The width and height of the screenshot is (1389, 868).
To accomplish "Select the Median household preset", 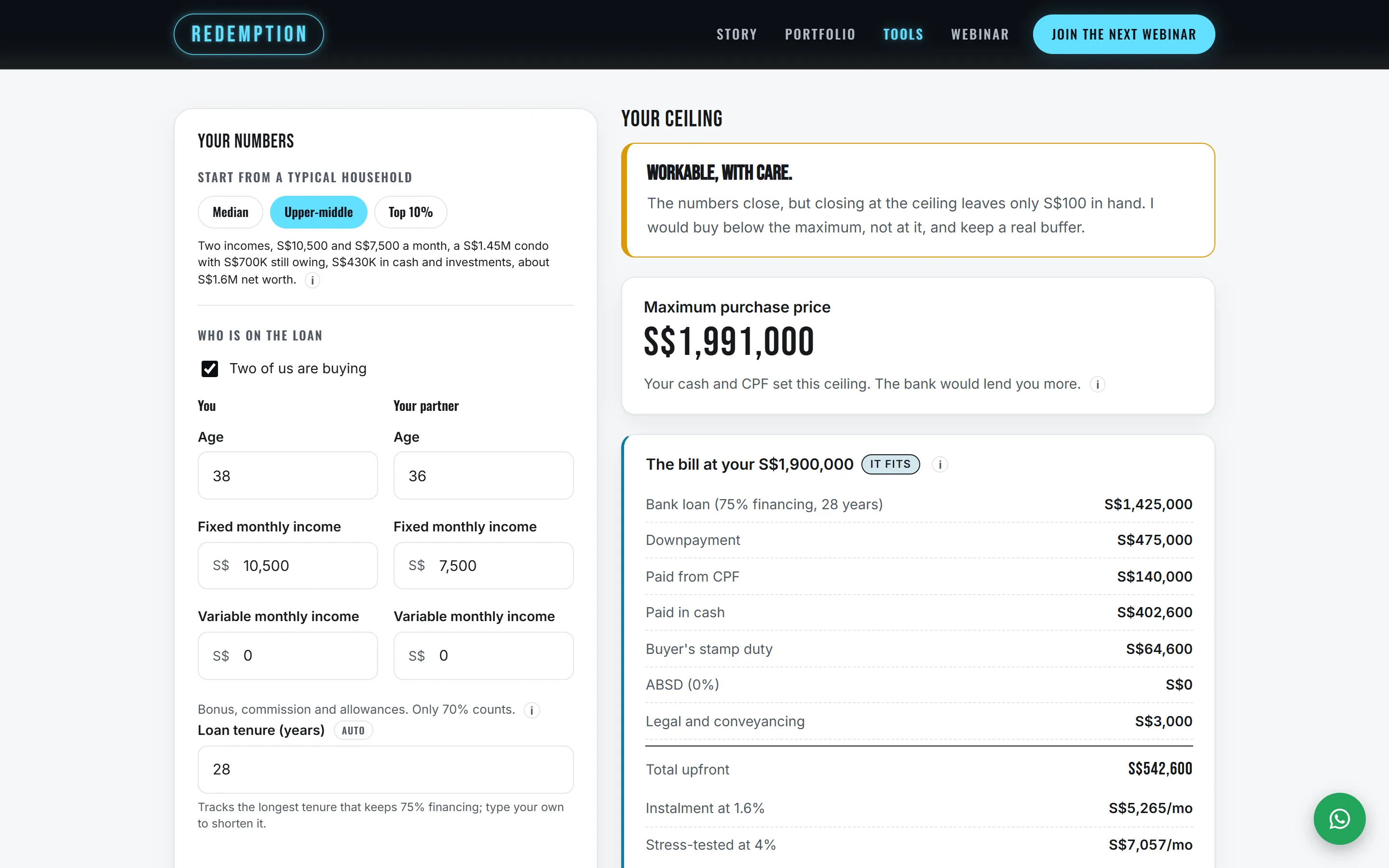I will 231,212.
